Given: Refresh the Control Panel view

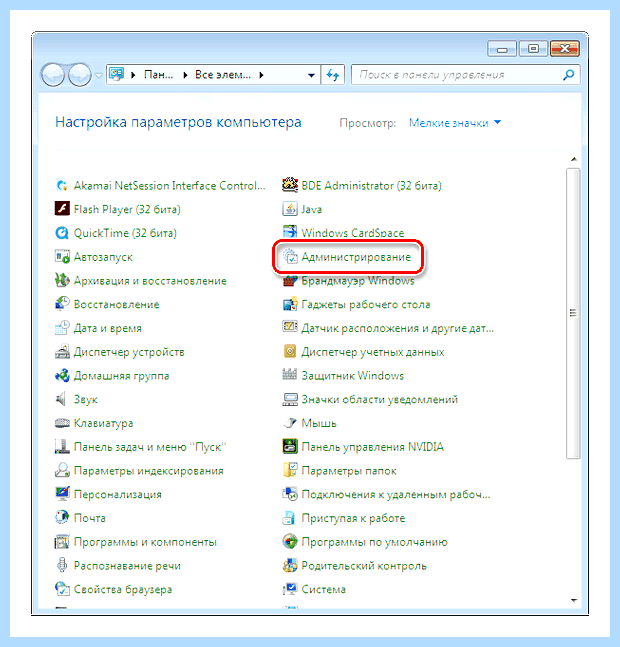Looking at the screenshot, I should (x=332, y=75).
